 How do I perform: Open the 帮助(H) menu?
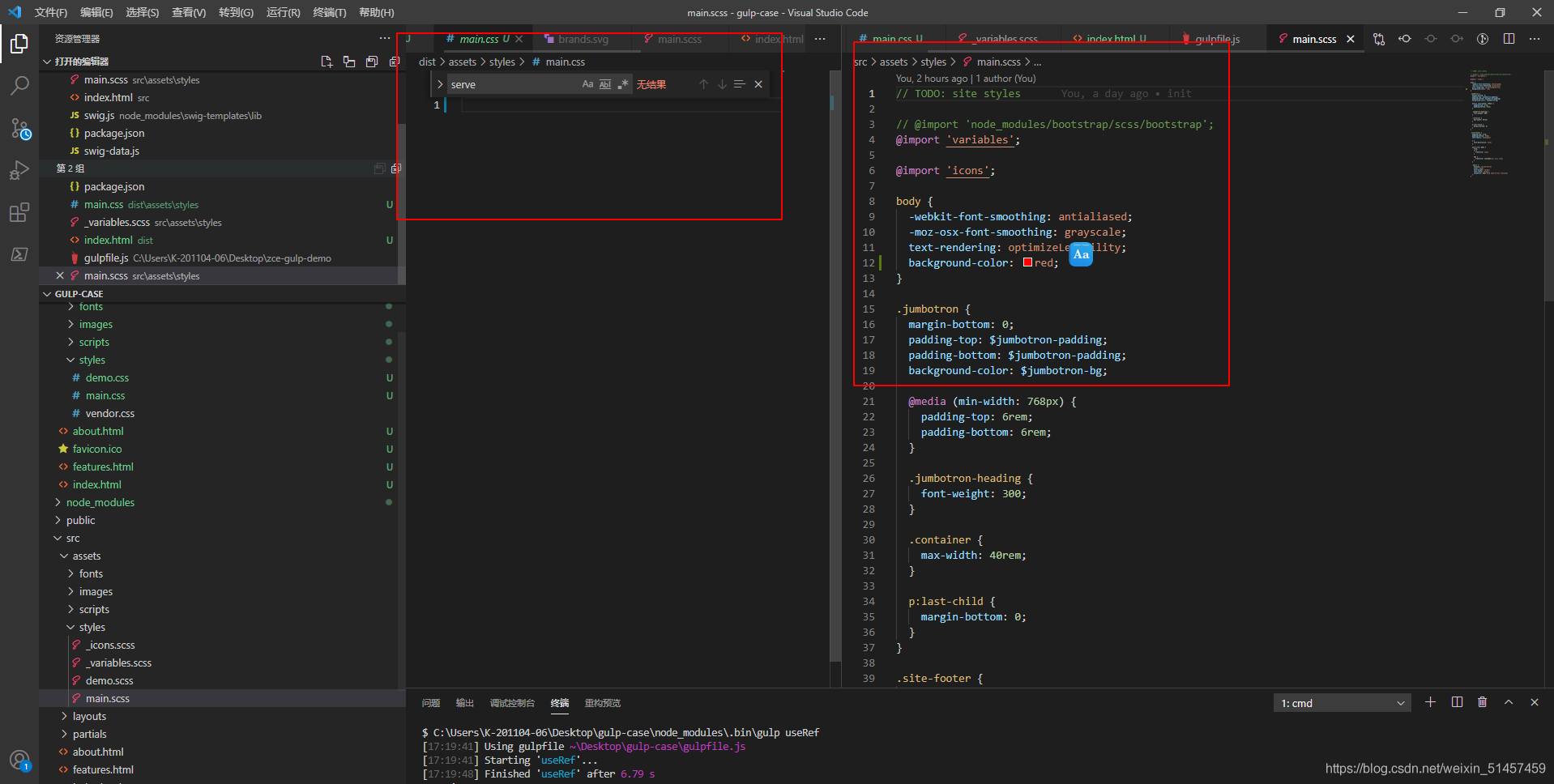(377, 12)
